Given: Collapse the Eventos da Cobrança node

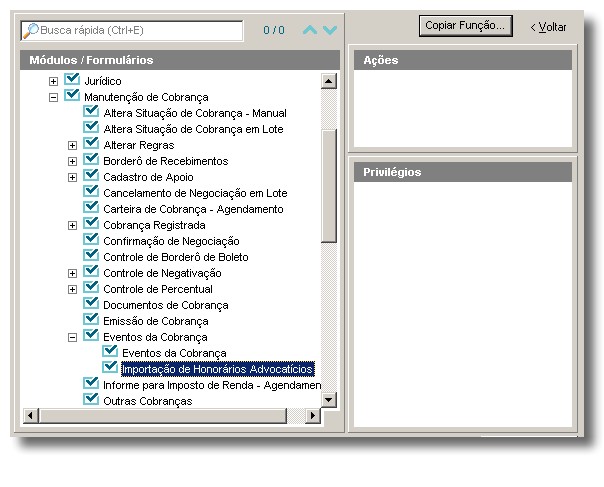Looking at the screenshot, I should [72, 338].
